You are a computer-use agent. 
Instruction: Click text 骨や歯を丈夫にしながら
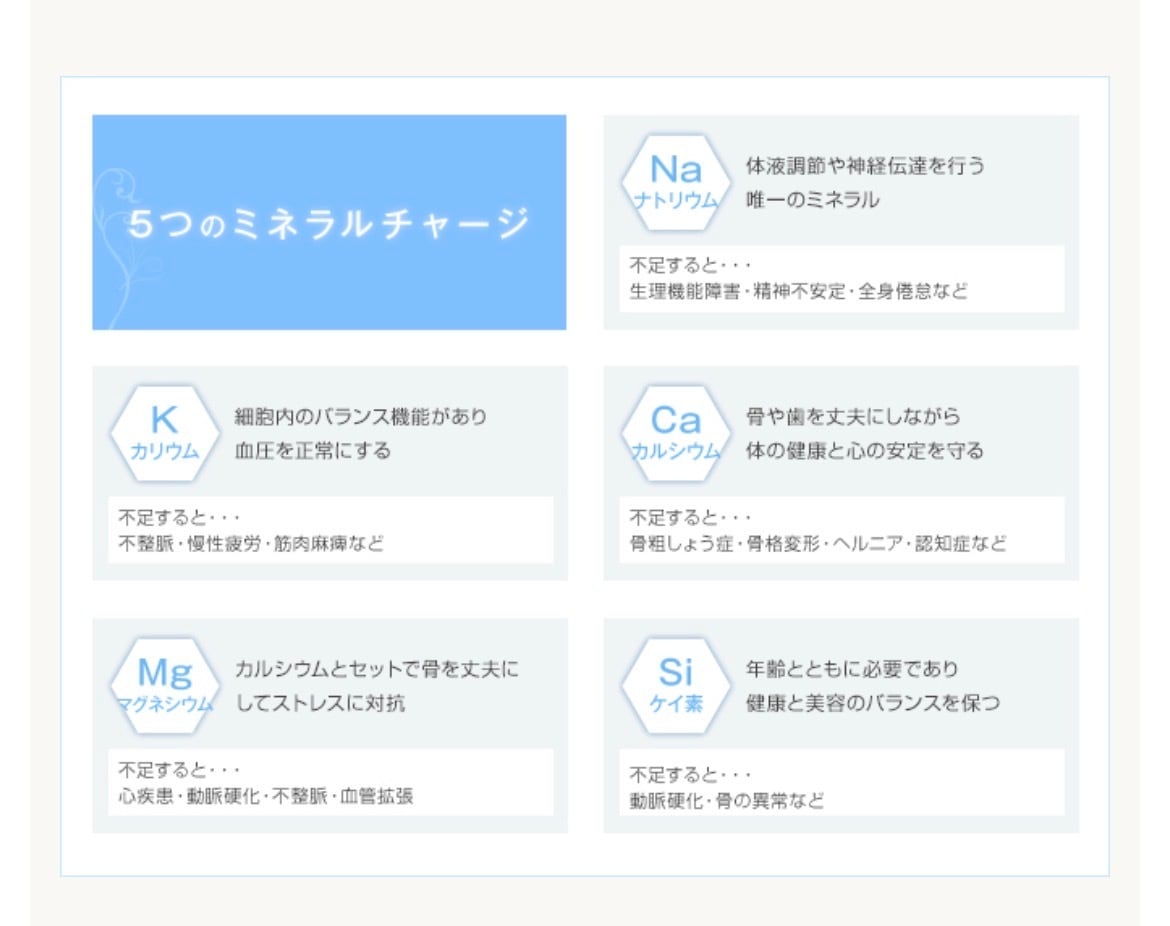pyautogui.click(x=853, y=416)
